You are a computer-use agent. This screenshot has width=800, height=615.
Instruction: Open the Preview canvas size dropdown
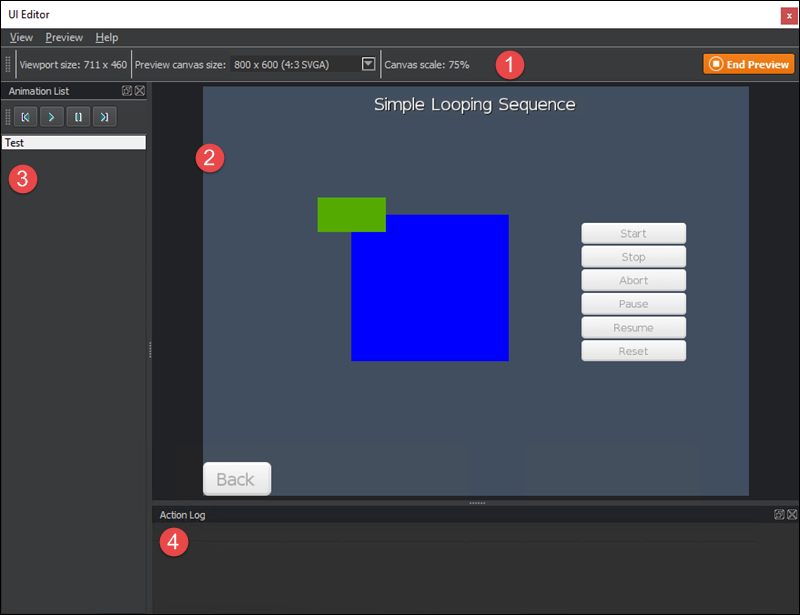[368, 63]
